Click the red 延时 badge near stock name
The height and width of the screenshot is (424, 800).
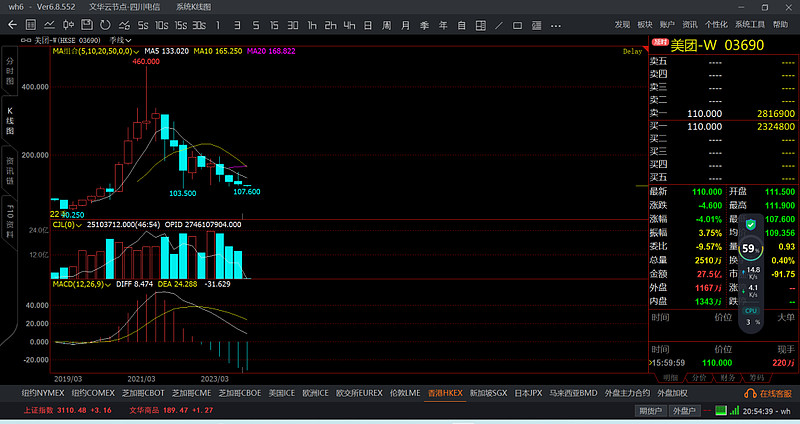pos(660,42)
